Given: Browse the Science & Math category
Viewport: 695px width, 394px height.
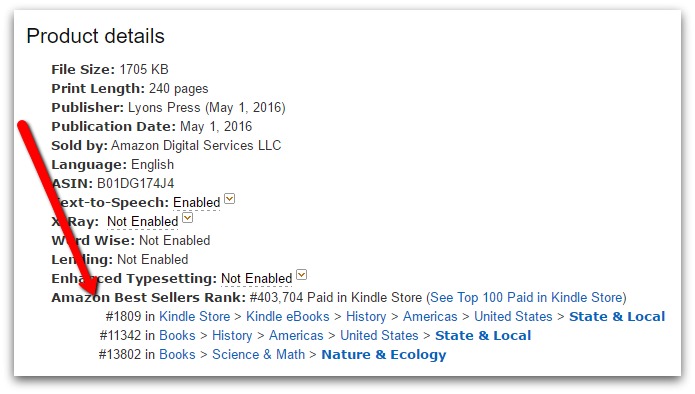Looking at the screenshot, I should pyautogui.click(x=258, y=355).
